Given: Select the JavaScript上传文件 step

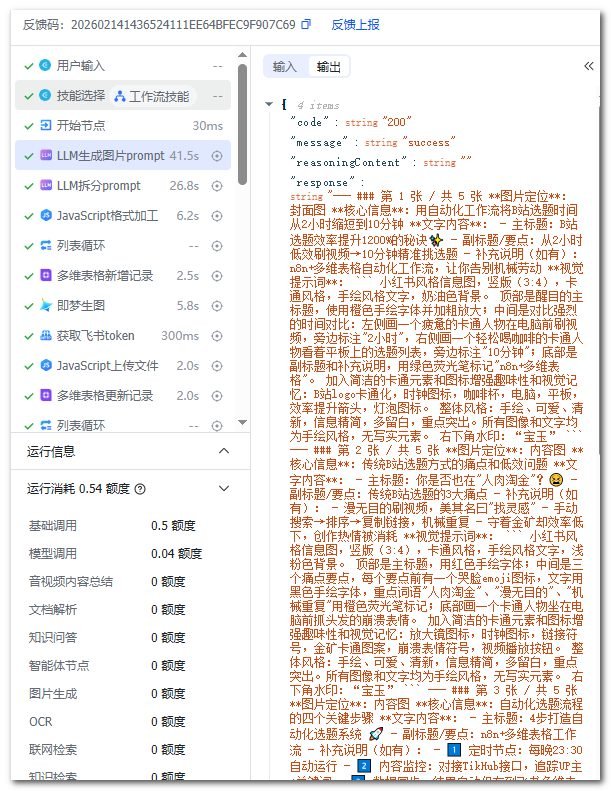Looking at the screenshot, I should (123, 366).
